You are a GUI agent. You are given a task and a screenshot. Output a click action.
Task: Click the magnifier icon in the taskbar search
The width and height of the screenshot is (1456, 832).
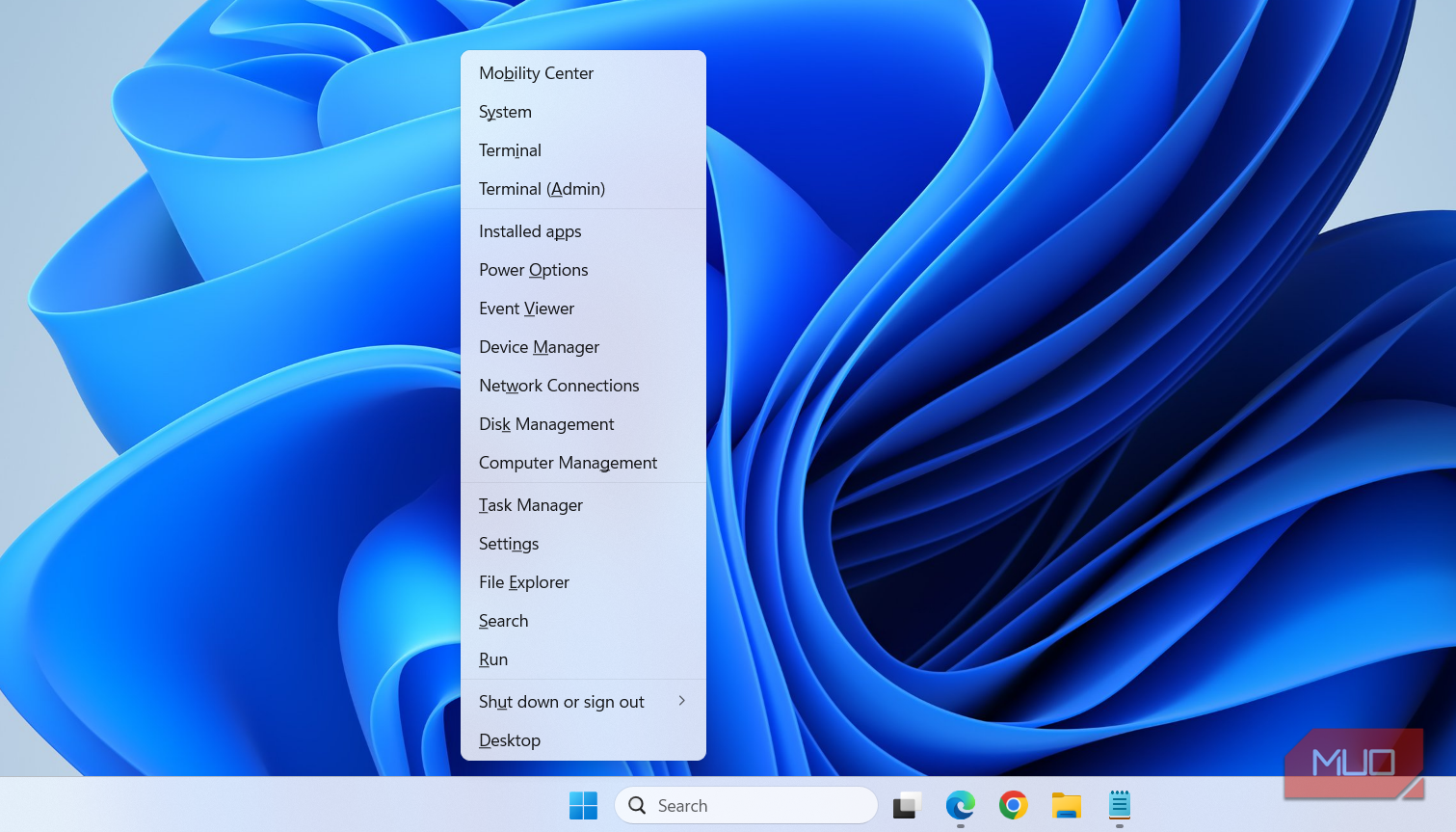637,805
